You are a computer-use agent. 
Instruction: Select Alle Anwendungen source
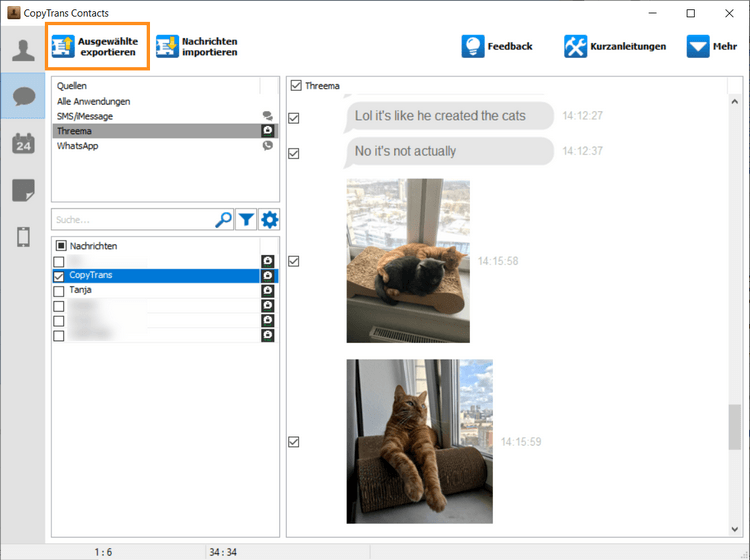pos(165,101)
